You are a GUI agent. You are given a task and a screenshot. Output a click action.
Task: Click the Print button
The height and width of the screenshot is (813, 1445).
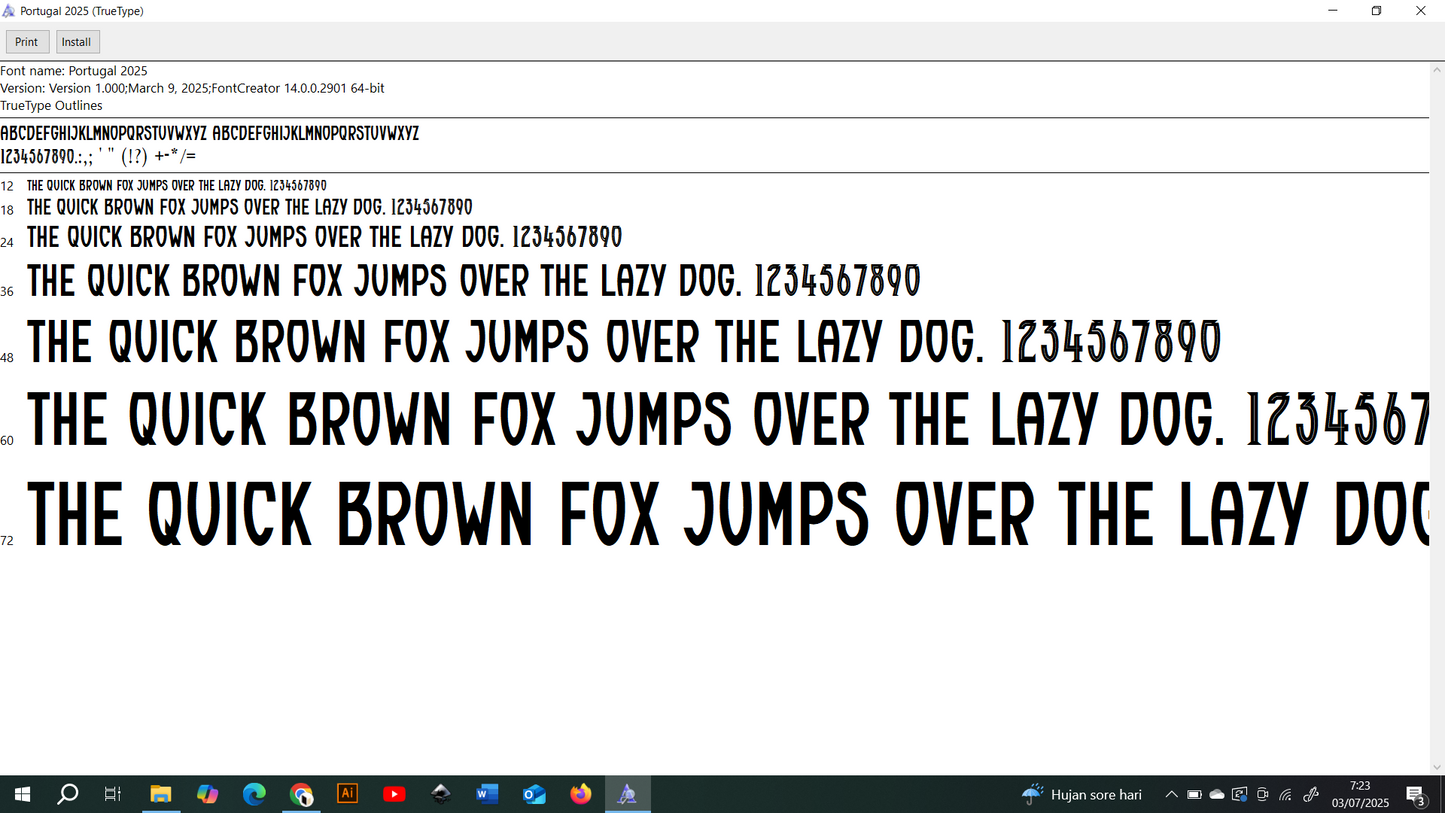[27, 42]
